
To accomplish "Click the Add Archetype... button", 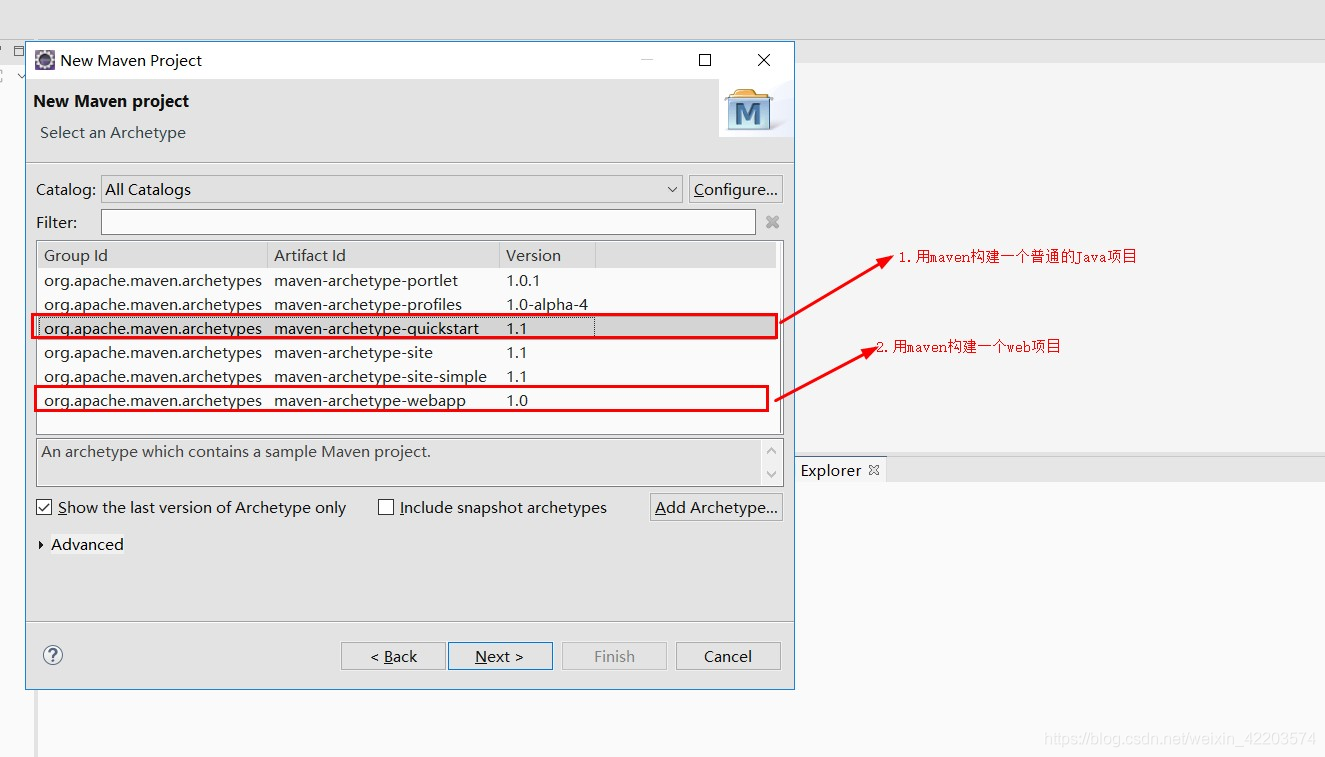I will 716,507.
